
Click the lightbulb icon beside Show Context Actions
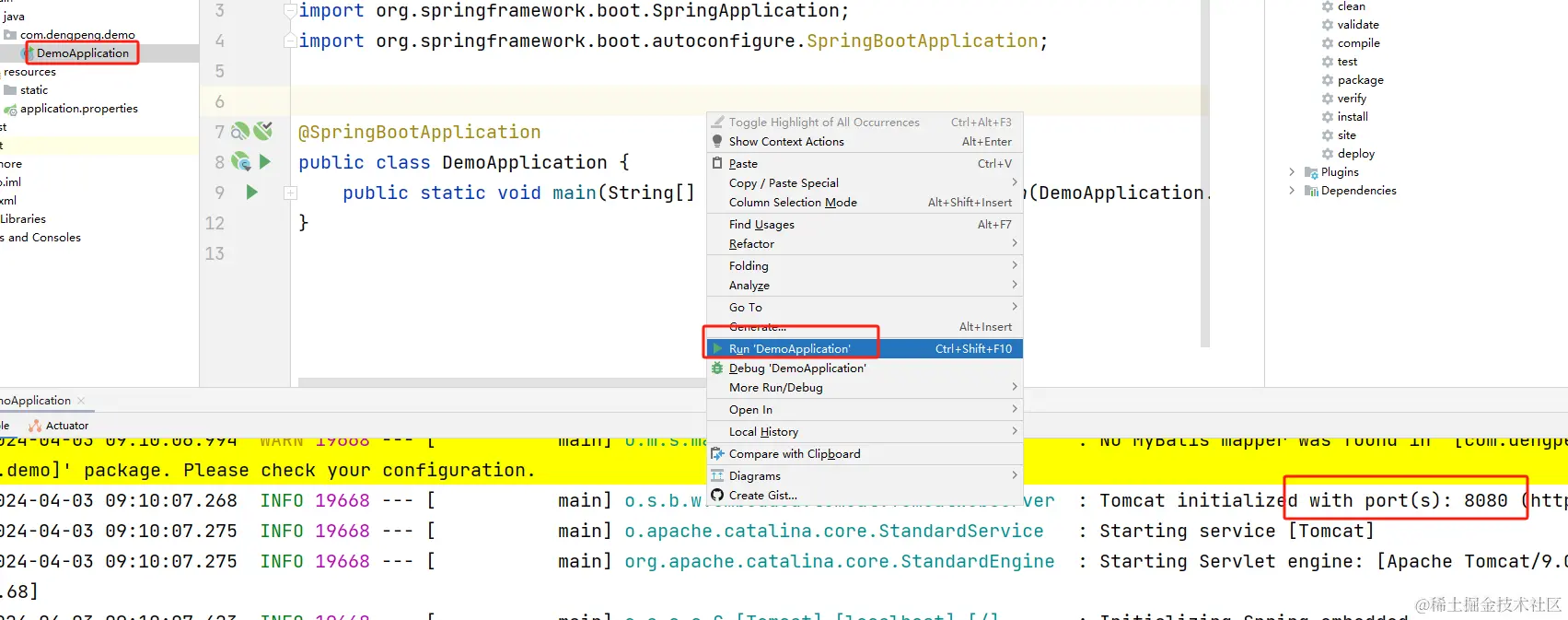717,142
